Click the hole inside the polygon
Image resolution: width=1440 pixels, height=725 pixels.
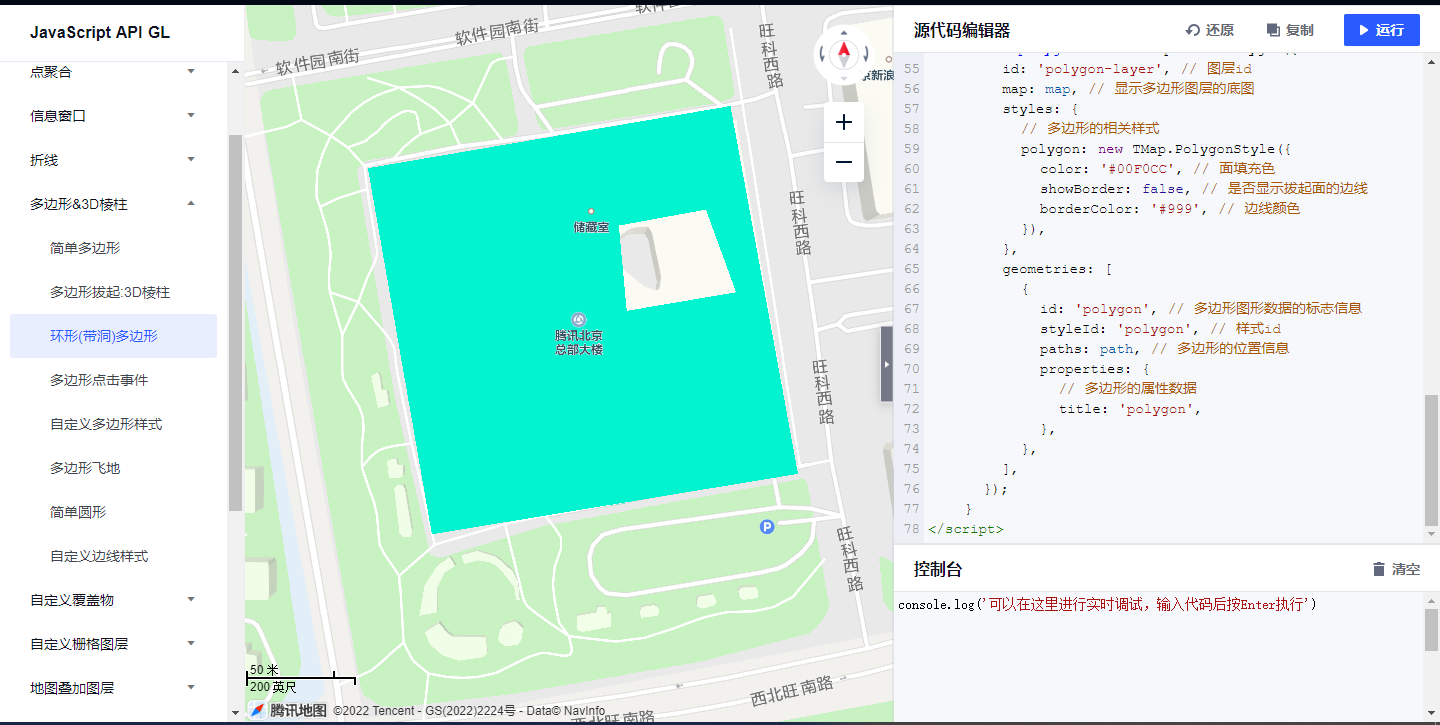676,259
